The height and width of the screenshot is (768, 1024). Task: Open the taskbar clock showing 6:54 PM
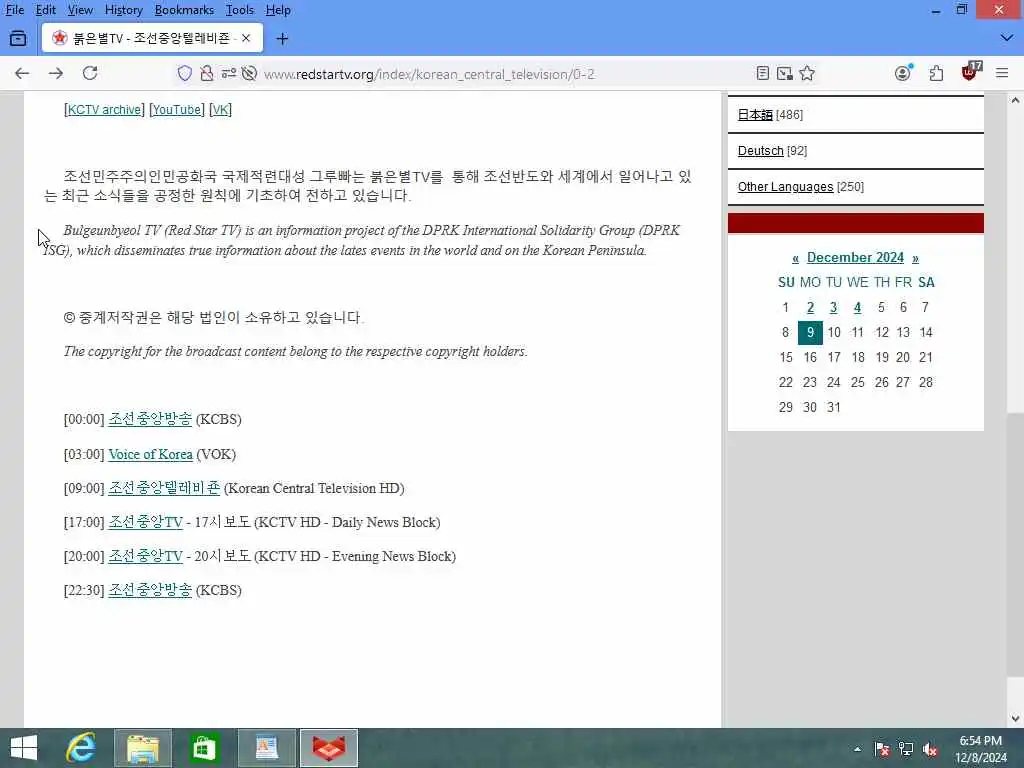(981, 748)
